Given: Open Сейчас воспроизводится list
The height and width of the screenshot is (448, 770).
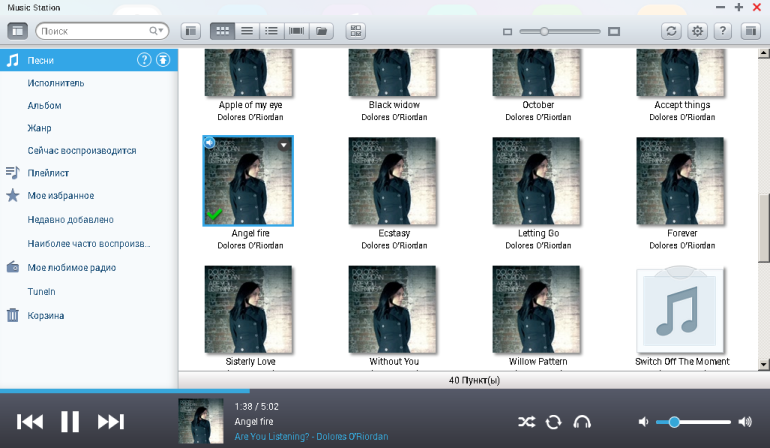Looking at the screenshot, I should (82, 150).
